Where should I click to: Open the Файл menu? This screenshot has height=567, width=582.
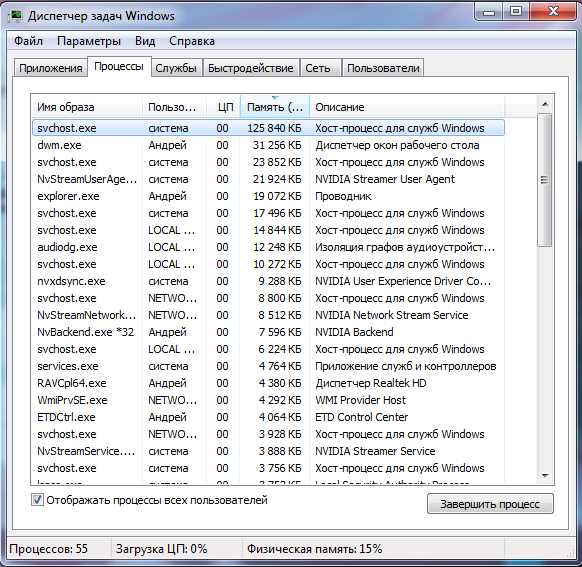28,41
